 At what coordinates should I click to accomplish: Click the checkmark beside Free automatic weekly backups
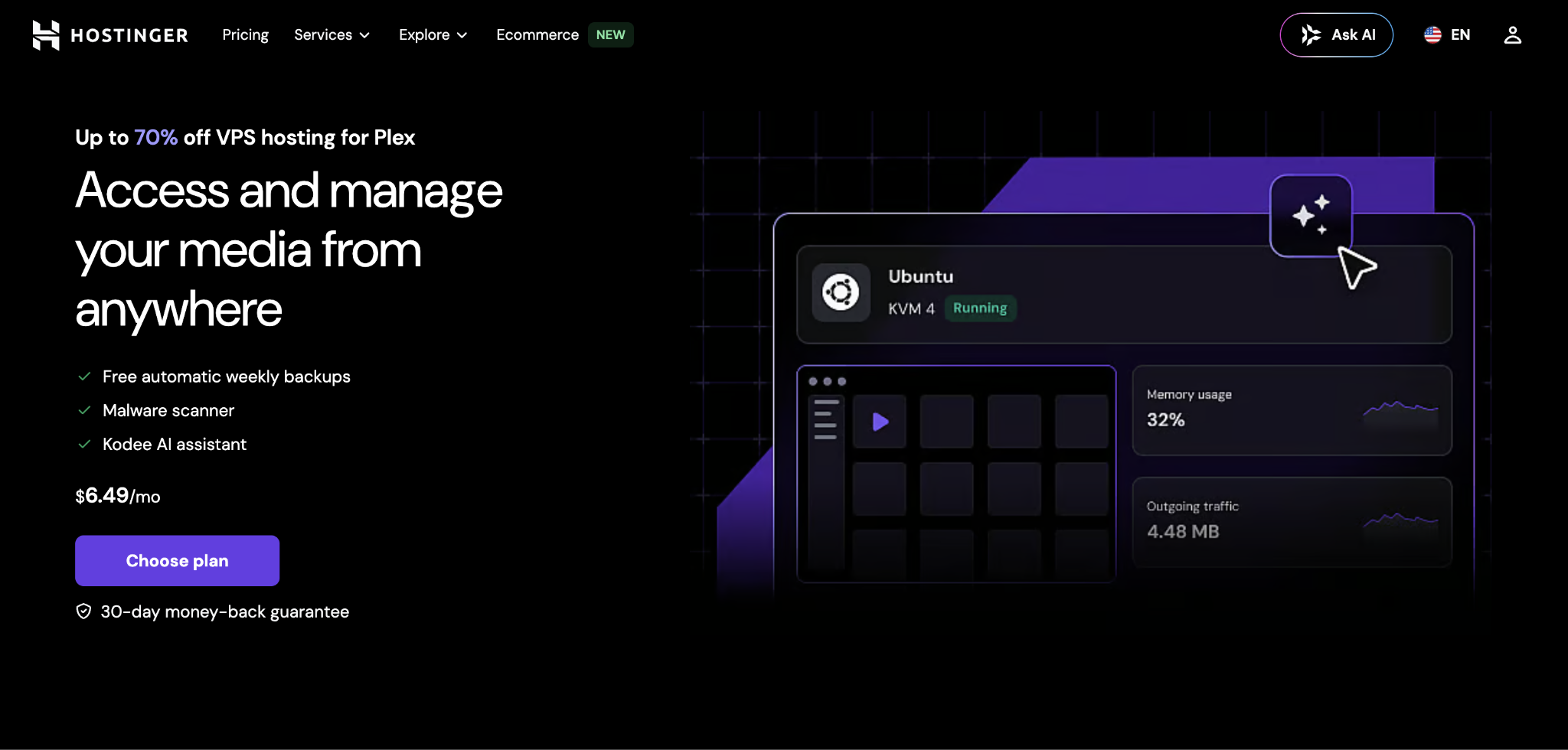click(85, 376)
